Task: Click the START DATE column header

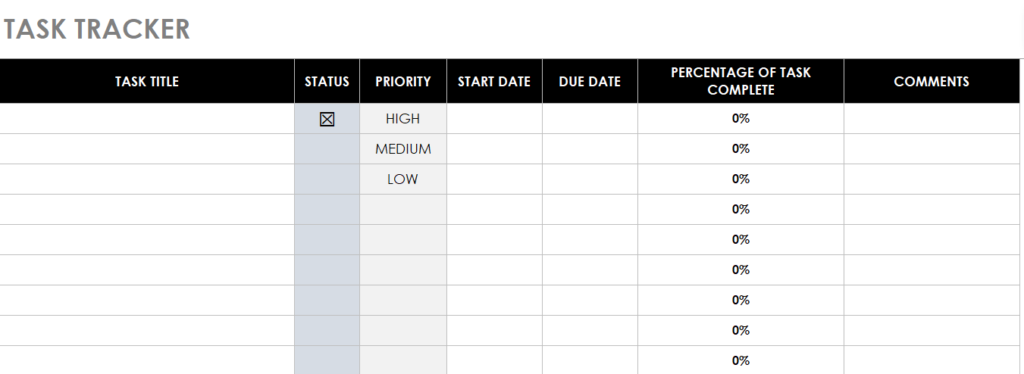Action: point(494,82)
